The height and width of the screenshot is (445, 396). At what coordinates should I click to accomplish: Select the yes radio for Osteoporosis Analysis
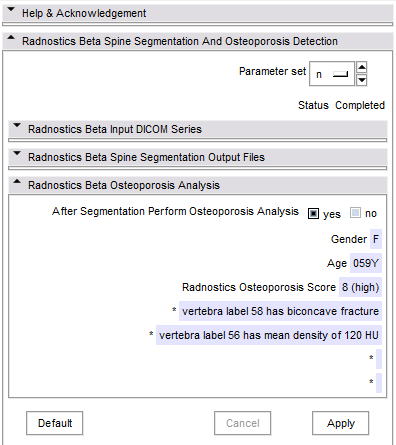pos(313,213)
